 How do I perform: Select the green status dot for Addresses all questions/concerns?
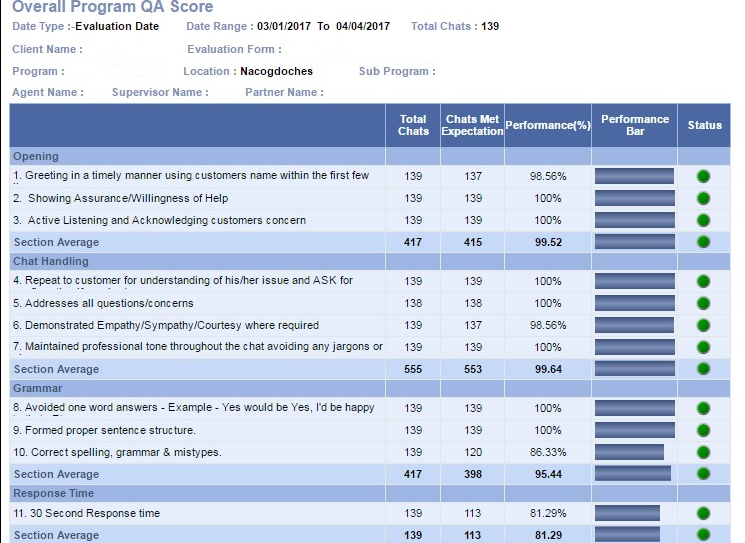[x=703, y=303]
